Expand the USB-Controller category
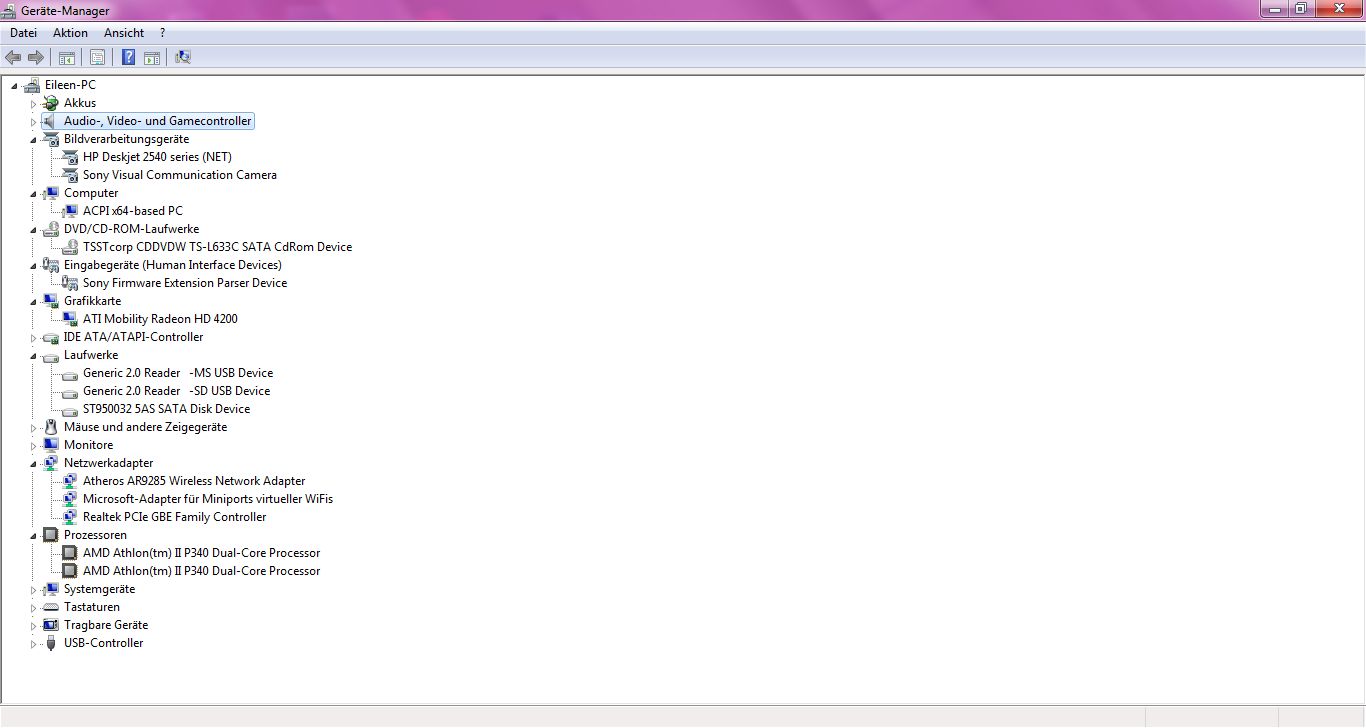The image size is (1366, 728). (33, 643)
